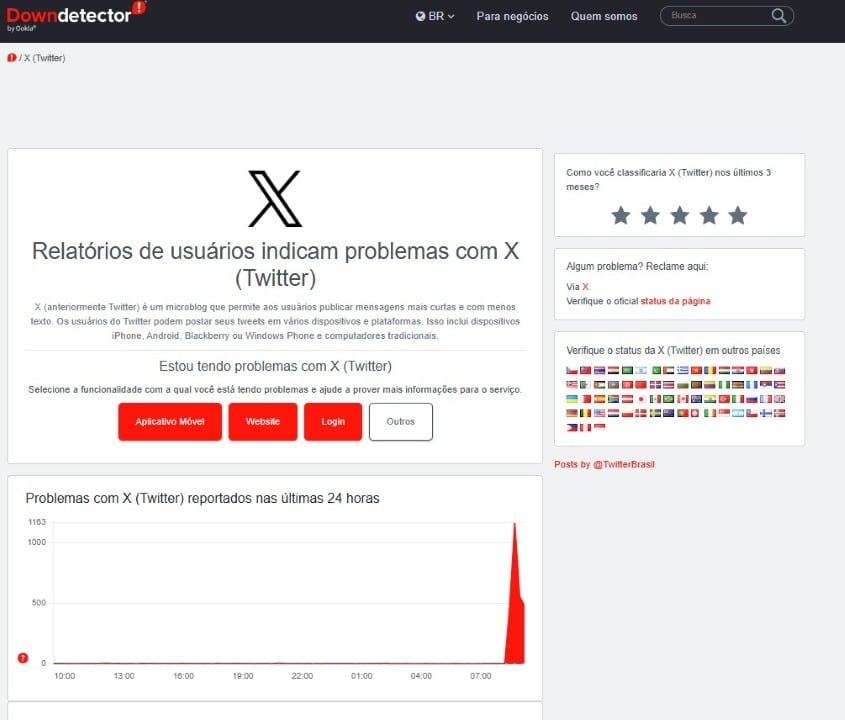This screenshot has width=845, height=720.
Task: Select the Sweden flag
Action: pos(655,413)
